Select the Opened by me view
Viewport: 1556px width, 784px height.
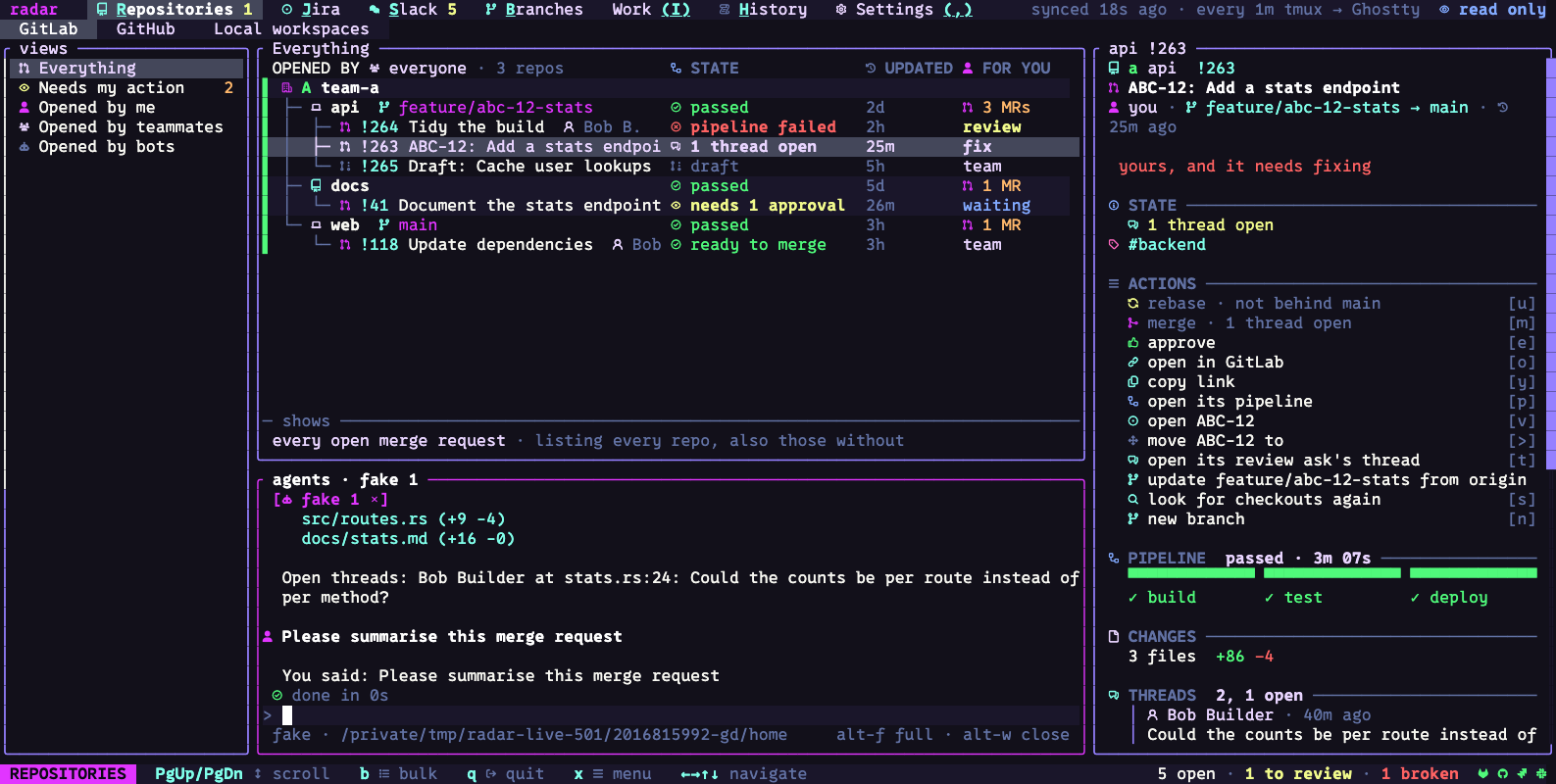[126, 108]
